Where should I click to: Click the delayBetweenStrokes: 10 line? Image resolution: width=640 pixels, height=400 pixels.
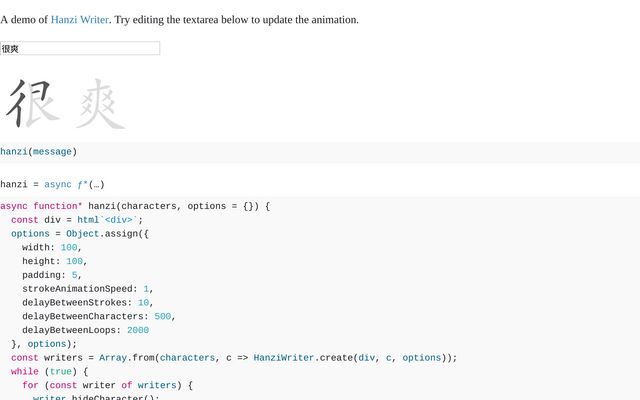click(86, 302)
